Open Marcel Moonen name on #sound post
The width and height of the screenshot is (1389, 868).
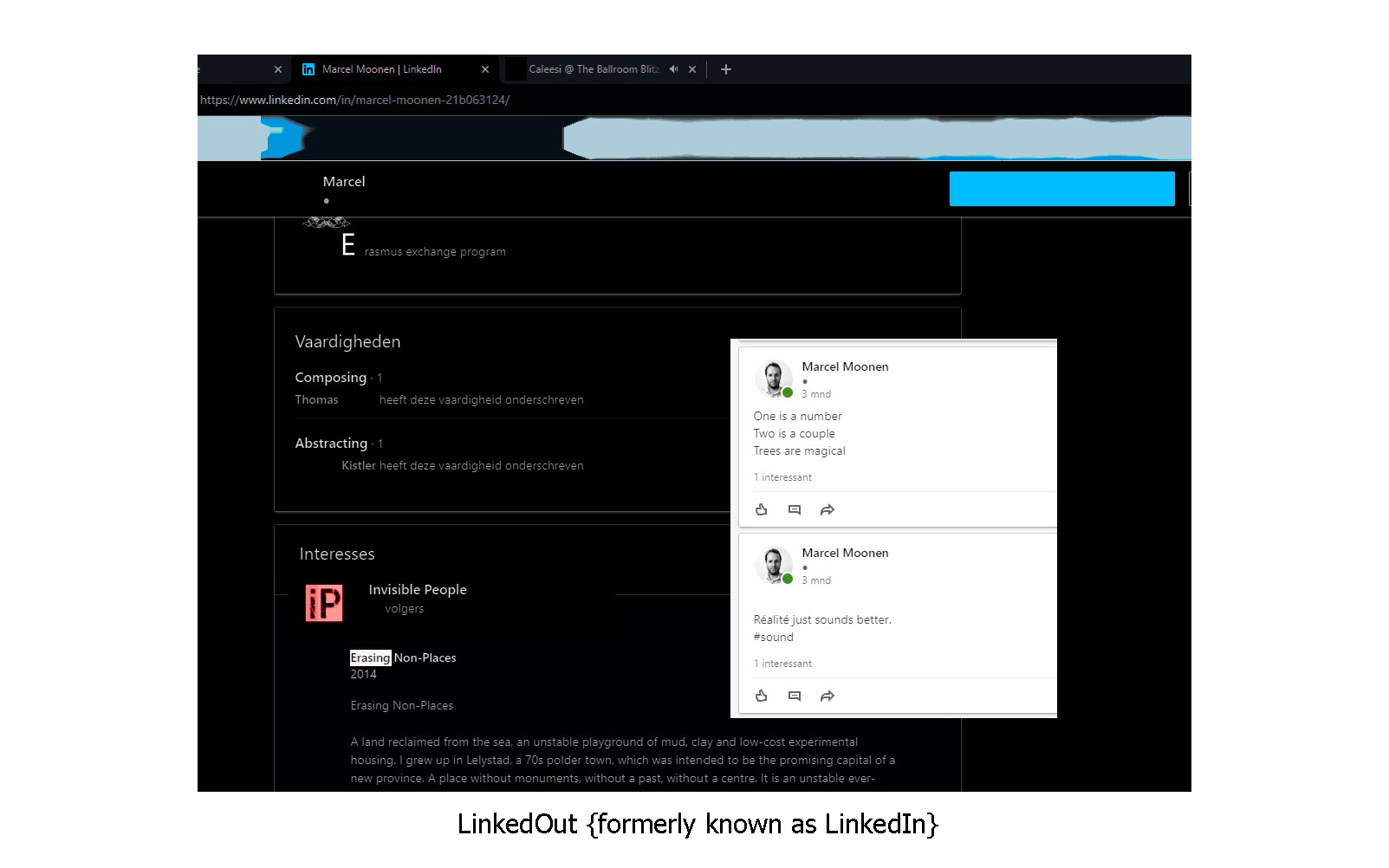click(x=845, y=554)
